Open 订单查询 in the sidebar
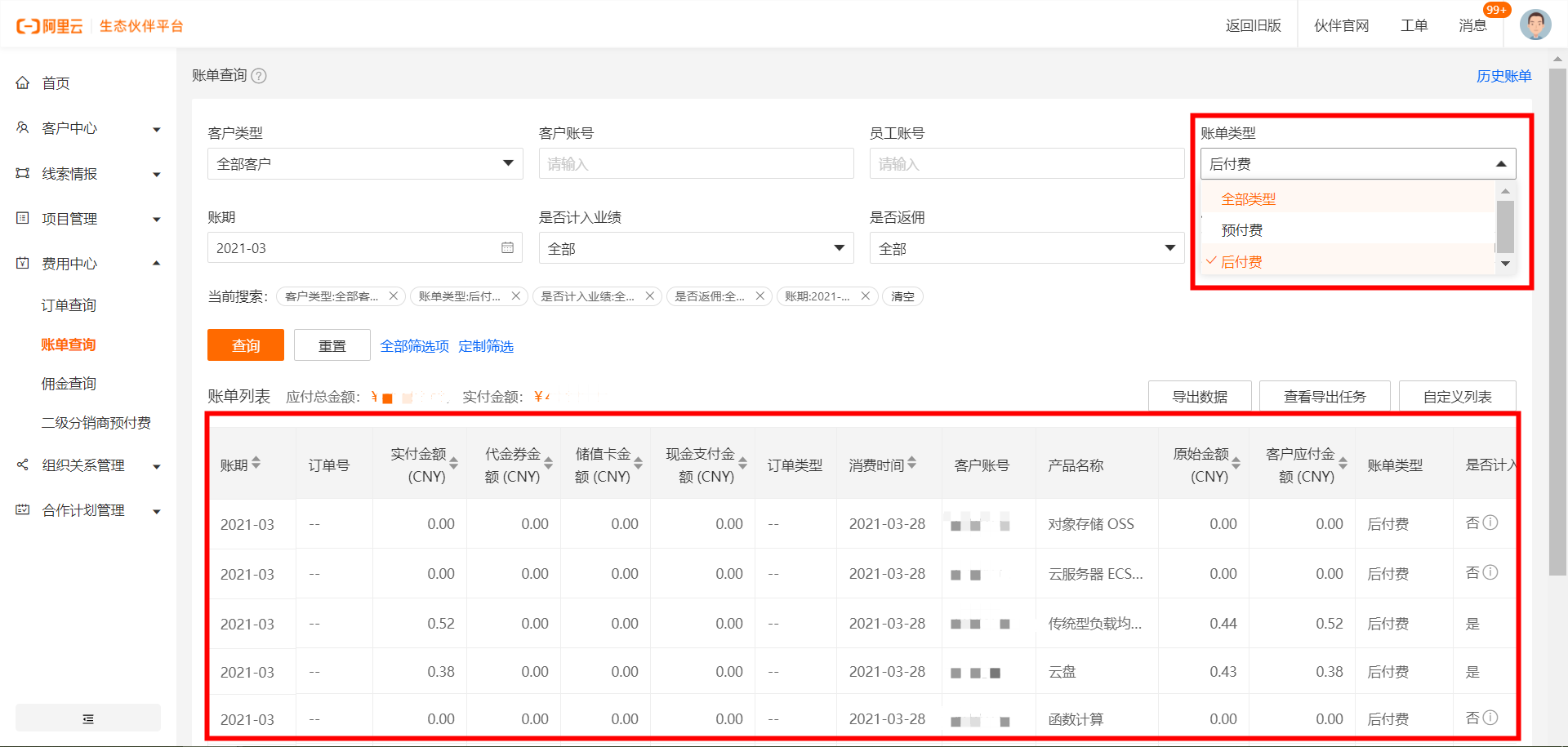Viewport: 1568px width, 747px height. pyautogui.click(x=69, y=305)
